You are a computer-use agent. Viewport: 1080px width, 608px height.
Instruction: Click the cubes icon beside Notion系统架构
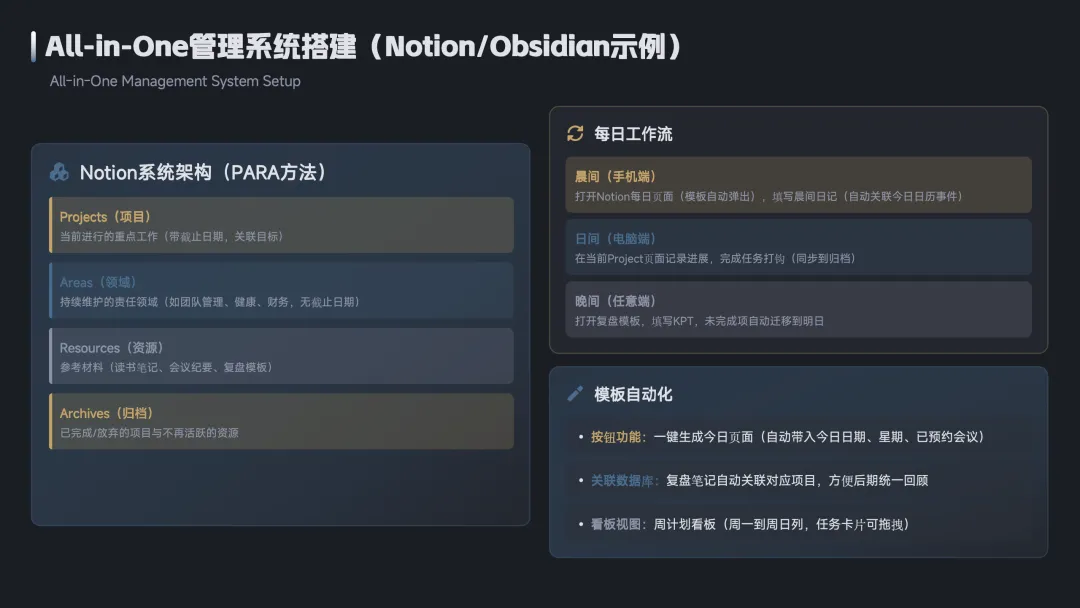(x=59, y=172)
